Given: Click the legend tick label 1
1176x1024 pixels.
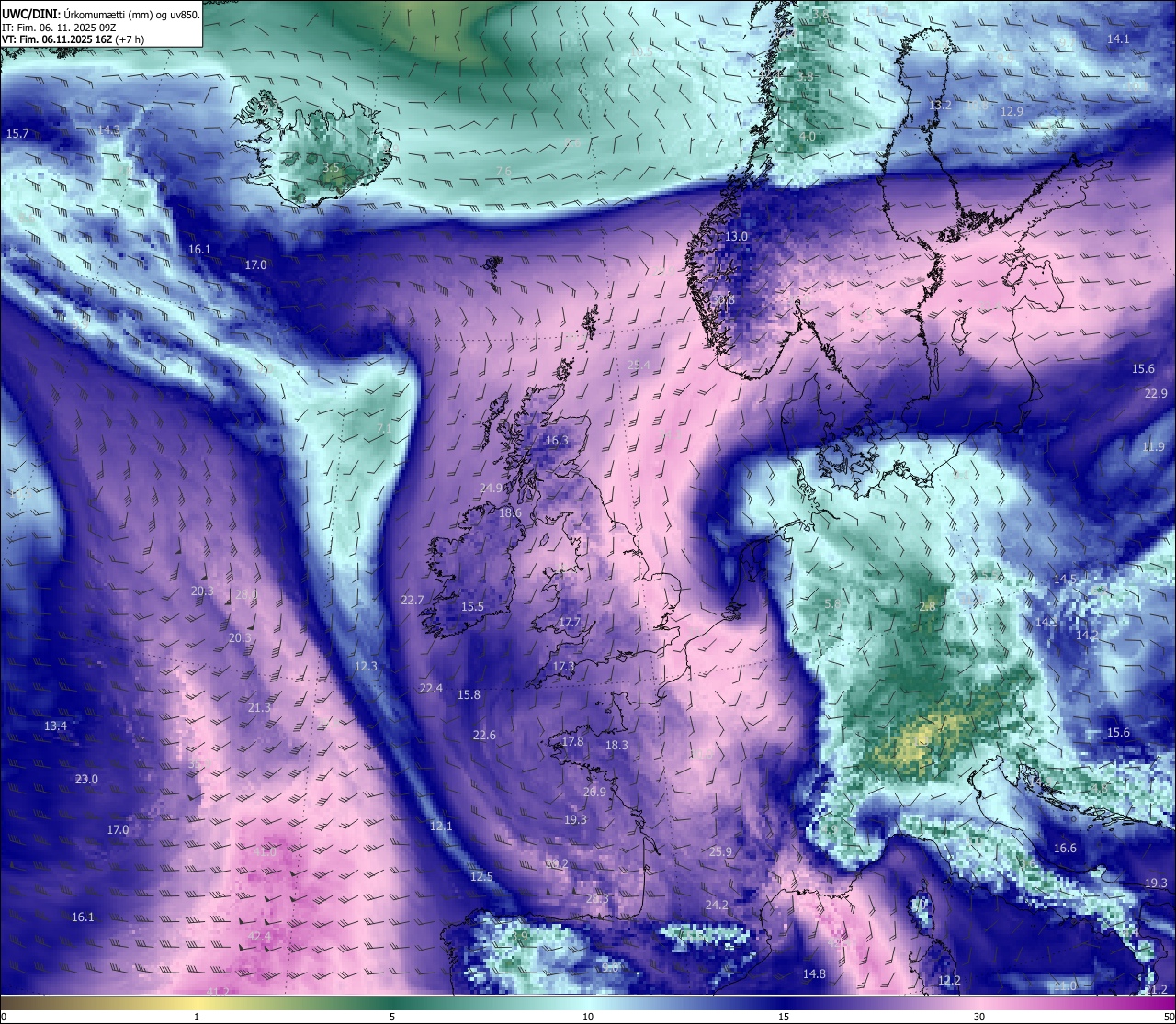Looking at the screenshot, I should tap(197, 1017).
